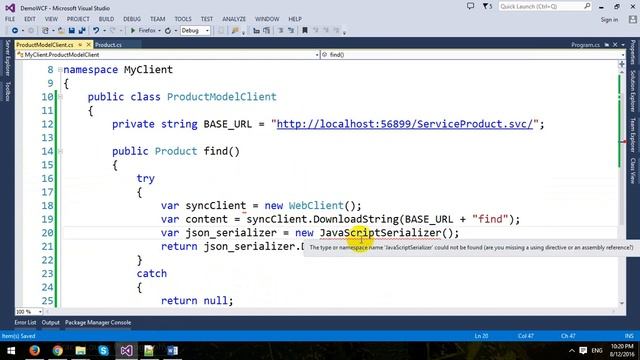Screen dimensions: 640x360
Task: Open the DEBUG menu
Action: point(132,19)
